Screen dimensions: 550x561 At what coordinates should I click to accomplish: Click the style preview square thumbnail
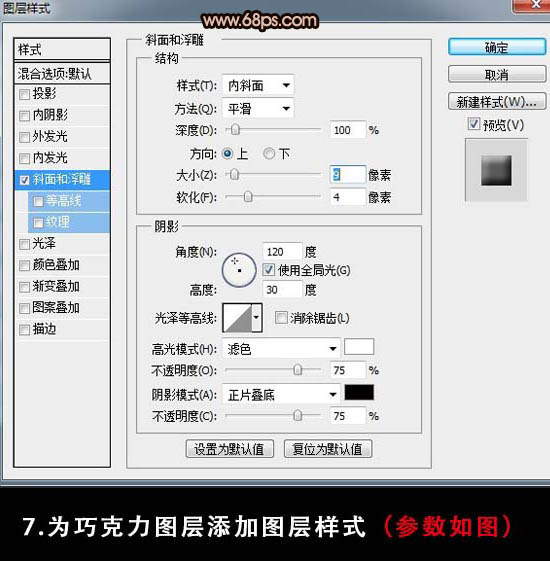[496, 170]
